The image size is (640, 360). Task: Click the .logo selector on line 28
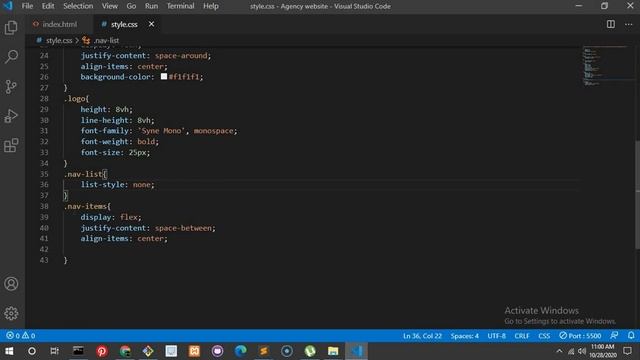coord(75,98)
